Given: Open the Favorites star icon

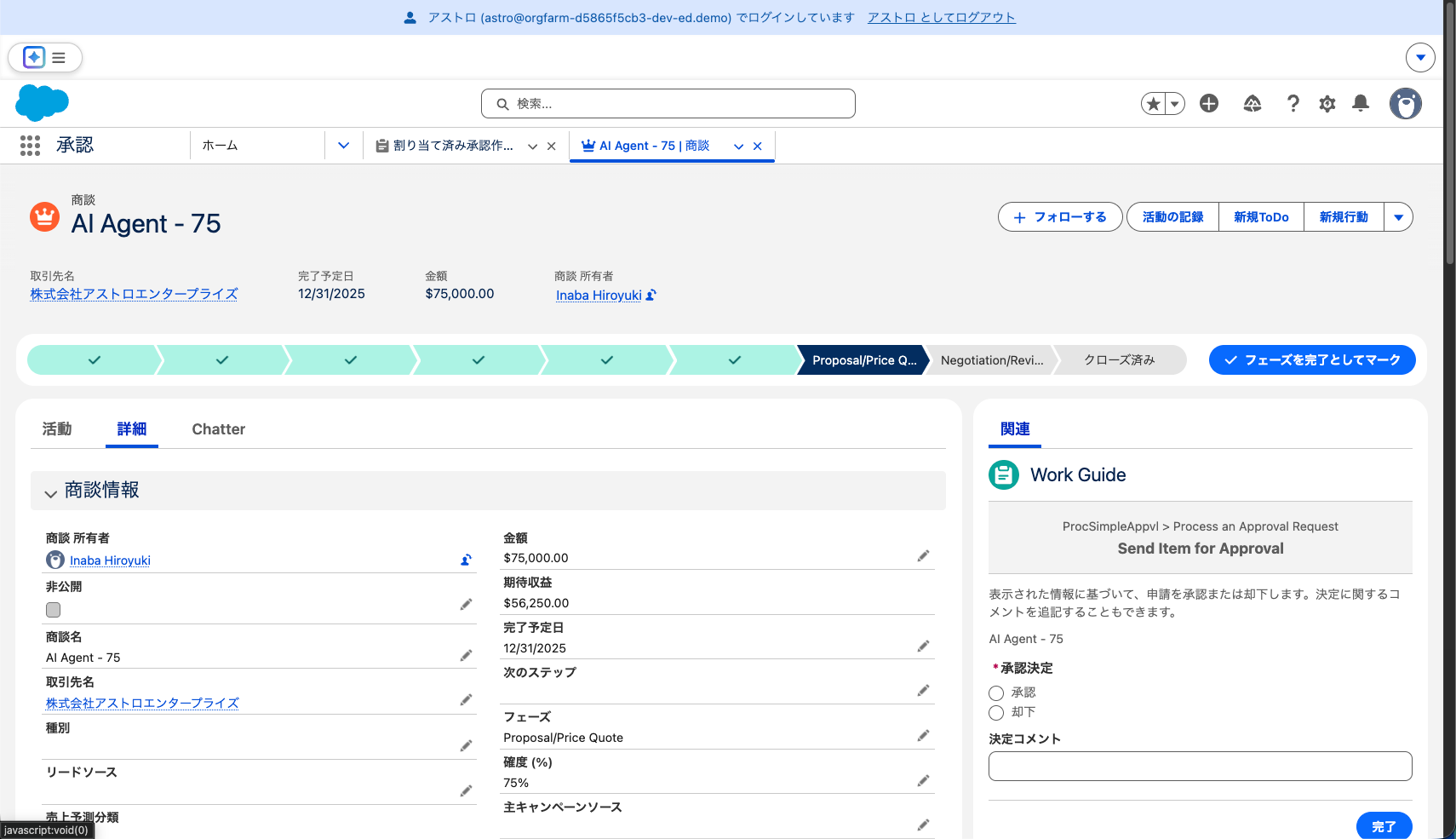Looking at the screenshot, I should [x=1153, y=104].
